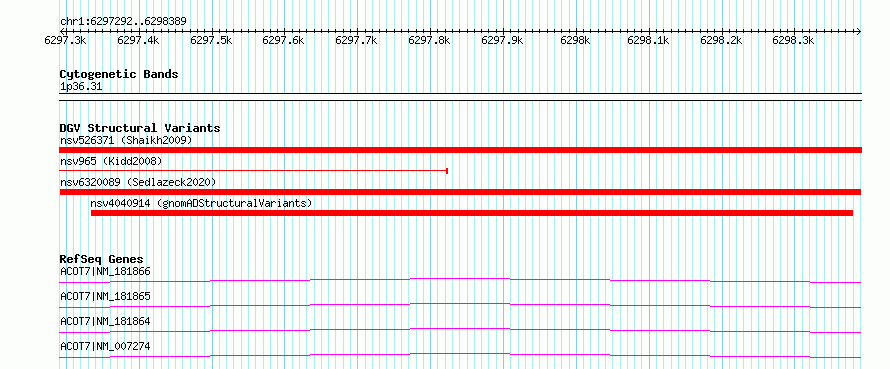The image size is (890, 369).
Task: Click the magenta line of ACOT7|NM_007274
Action: [x=460, y=355]
